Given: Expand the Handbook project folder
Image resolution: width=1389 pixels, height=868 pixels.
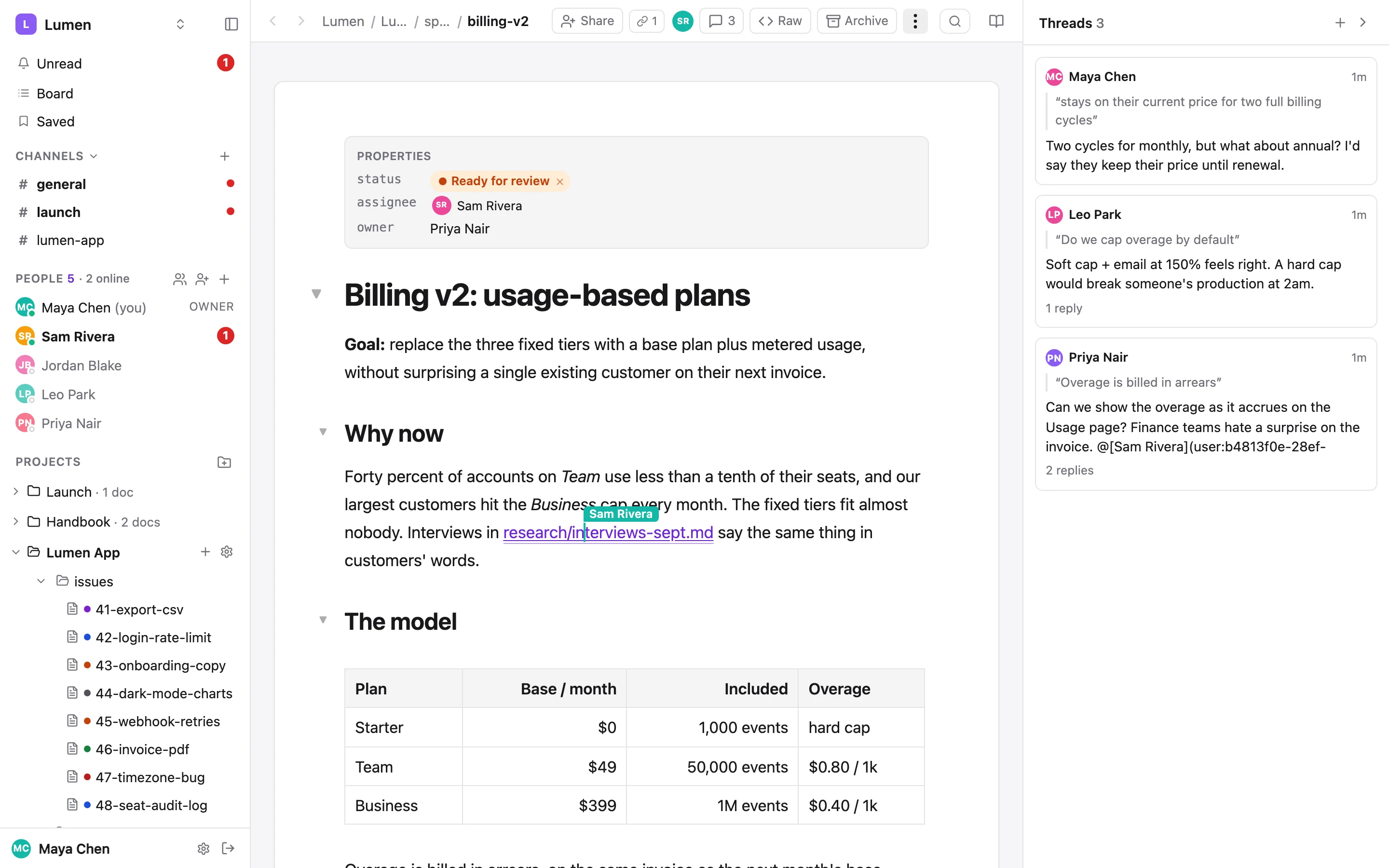Looking at the screenshot, I should pos(16,521).
